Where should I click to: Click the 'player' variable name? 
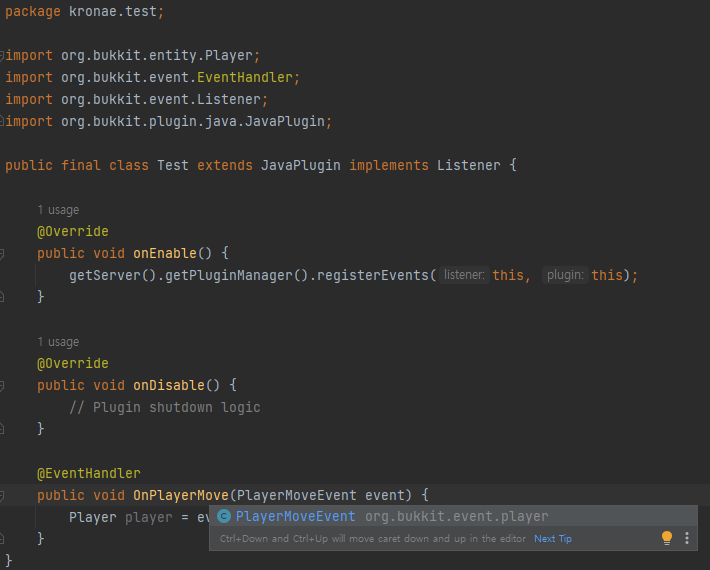(x=149, y=517)
